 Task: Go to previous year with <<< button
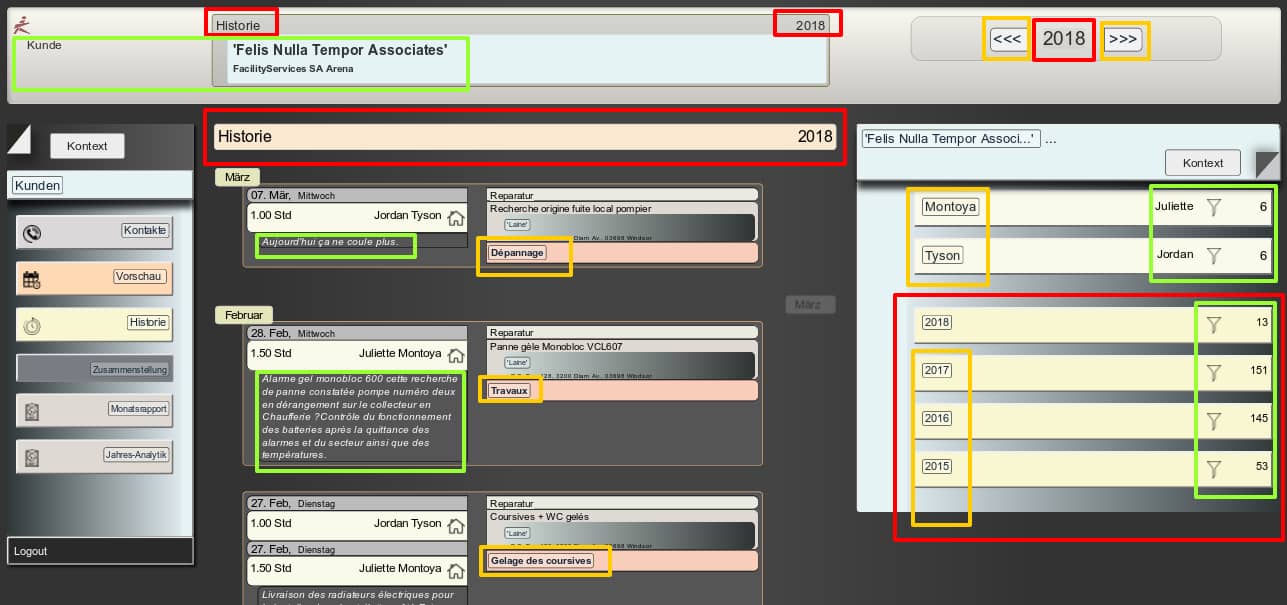(x=1007, y=39)
